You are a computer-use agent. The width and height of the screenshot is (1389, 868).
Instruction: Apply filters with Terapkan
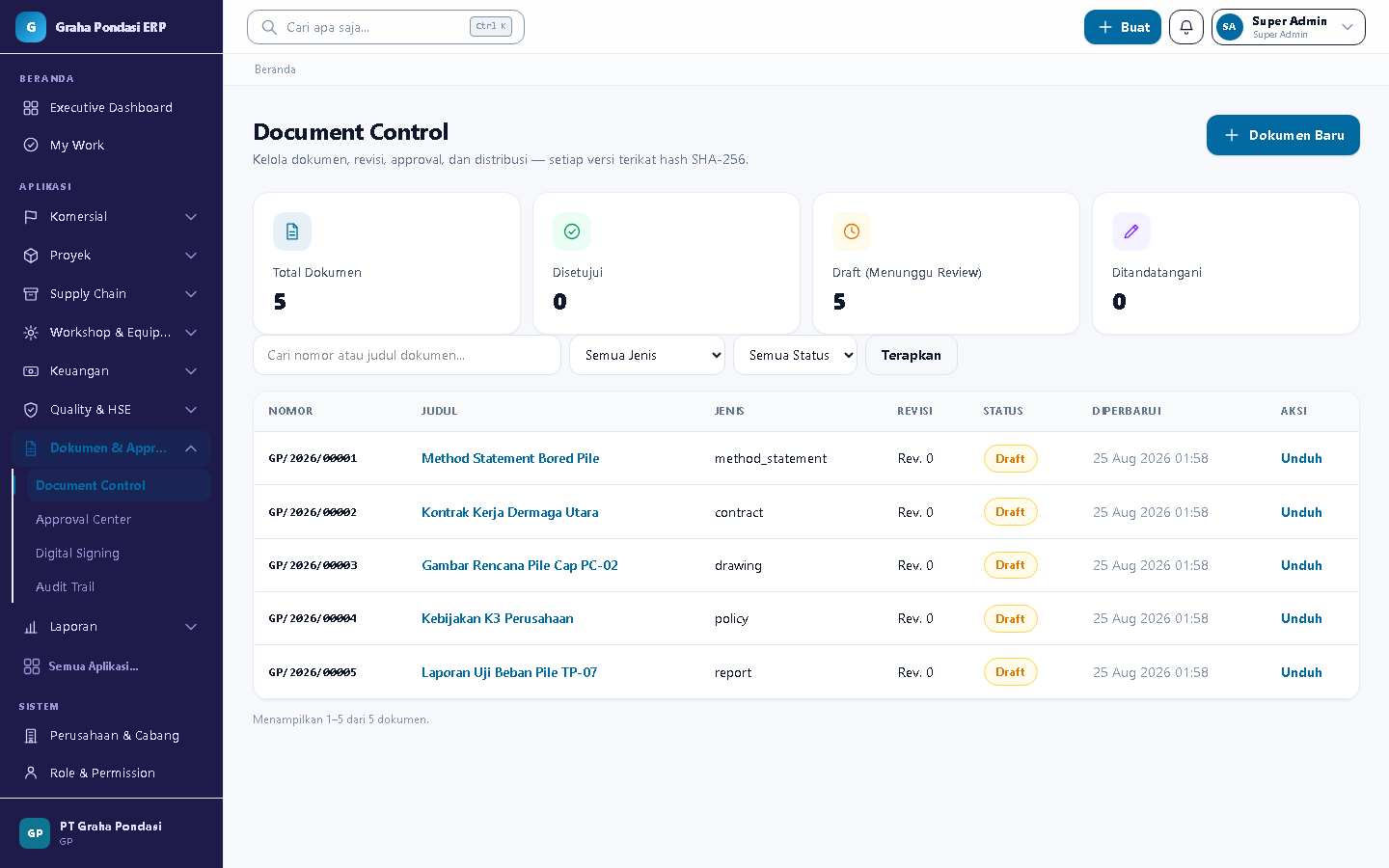pyautogui.click(x=912, y=355)
